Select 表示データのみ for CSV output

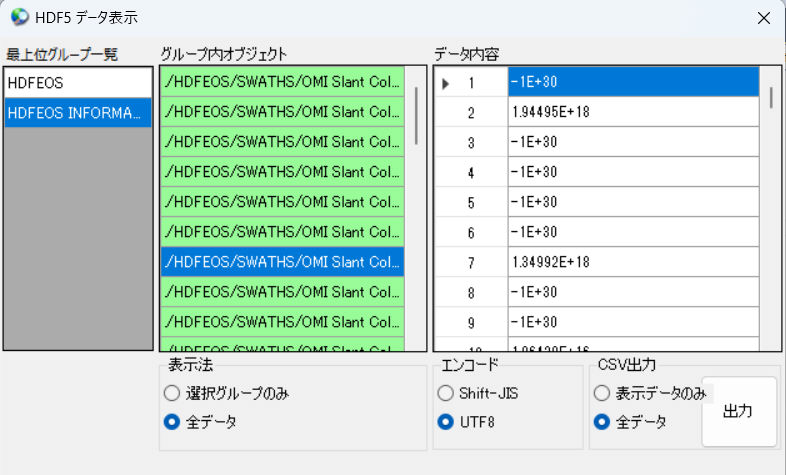(x=602, y=394)
